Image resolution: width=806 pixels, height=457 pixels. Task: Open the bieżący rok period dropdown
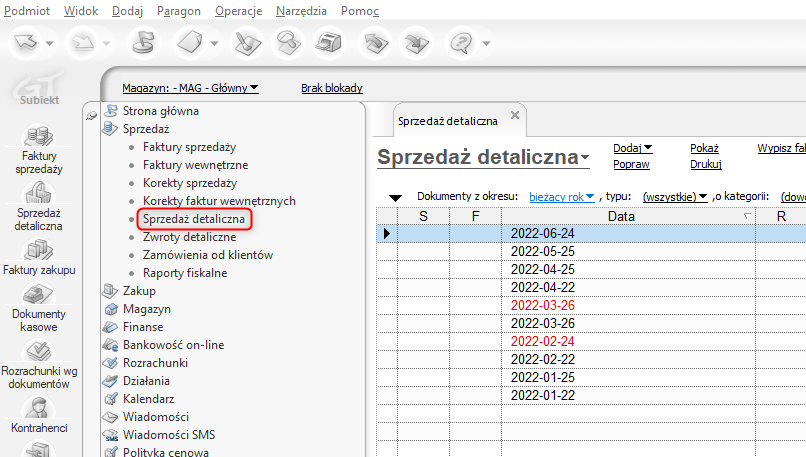point(561,197)
